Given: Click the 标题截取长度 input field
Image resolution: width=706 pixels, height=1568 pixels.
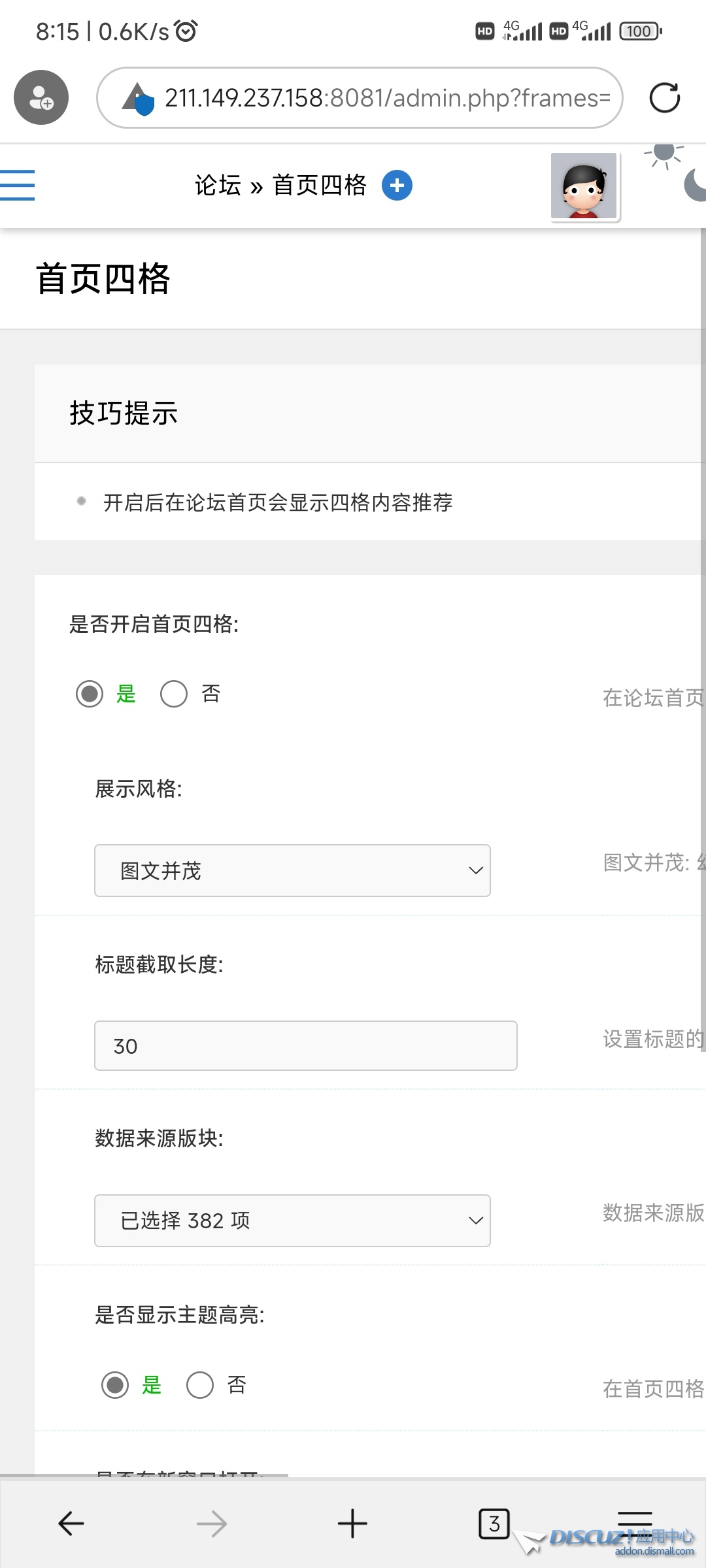Looking at the screenshot, I should tap(305, 1046).
